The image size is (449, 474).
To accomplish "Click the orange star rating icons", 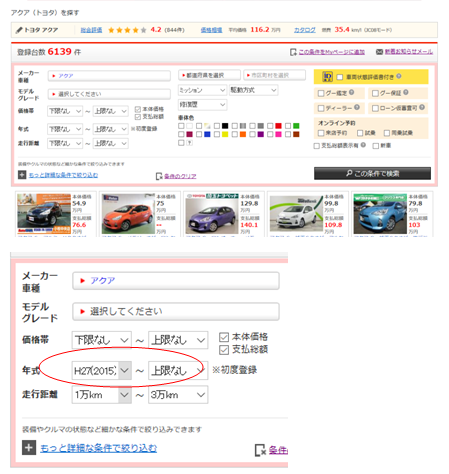I will [x=127, y=30].
